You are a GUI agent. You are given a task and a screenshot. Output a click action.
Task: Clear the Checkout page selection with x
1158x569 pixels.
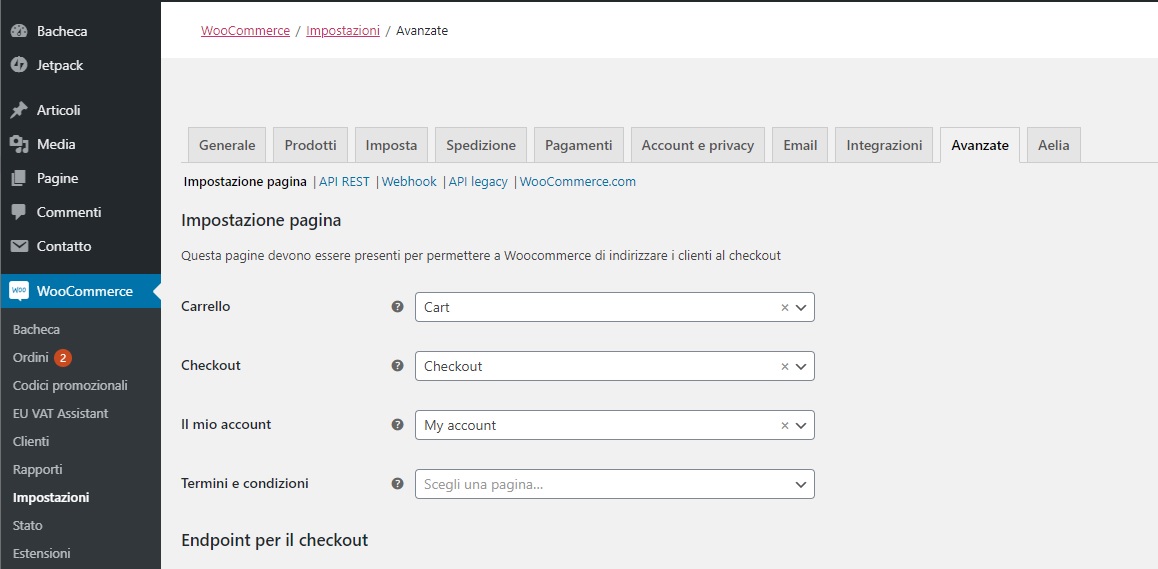(x=785, y=367)
